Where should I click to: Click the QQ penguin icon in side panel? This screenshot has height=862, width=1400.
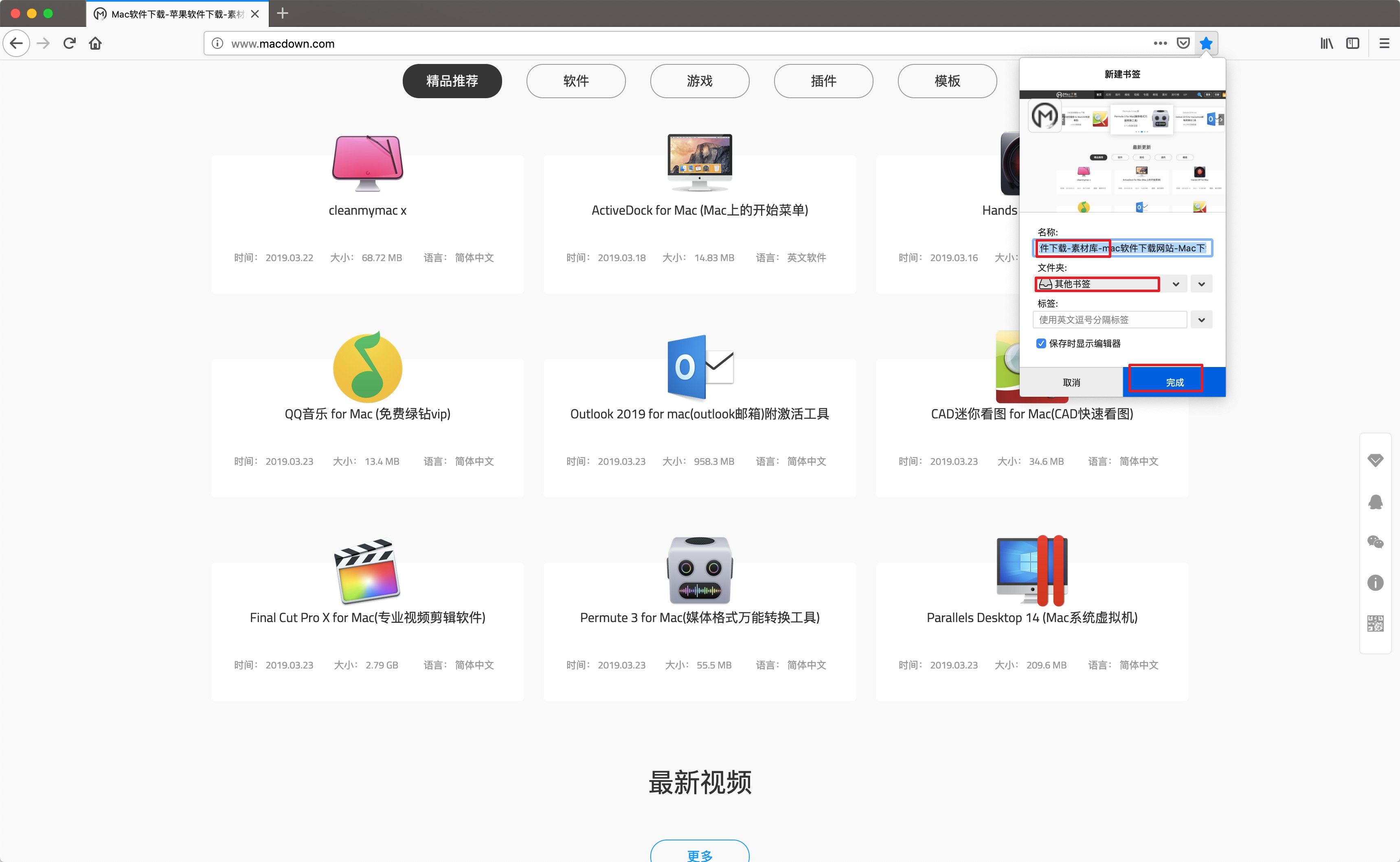[1375, 502]
